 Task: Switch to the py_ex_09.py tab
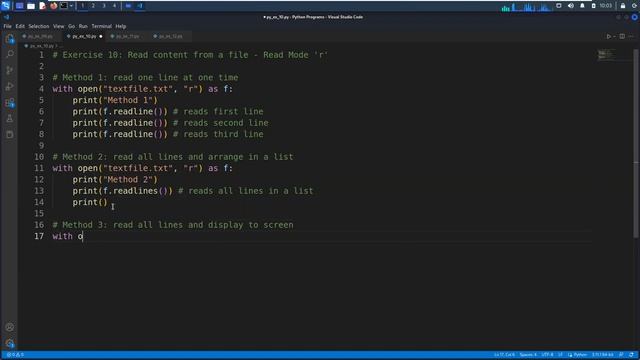coord(40,36)
